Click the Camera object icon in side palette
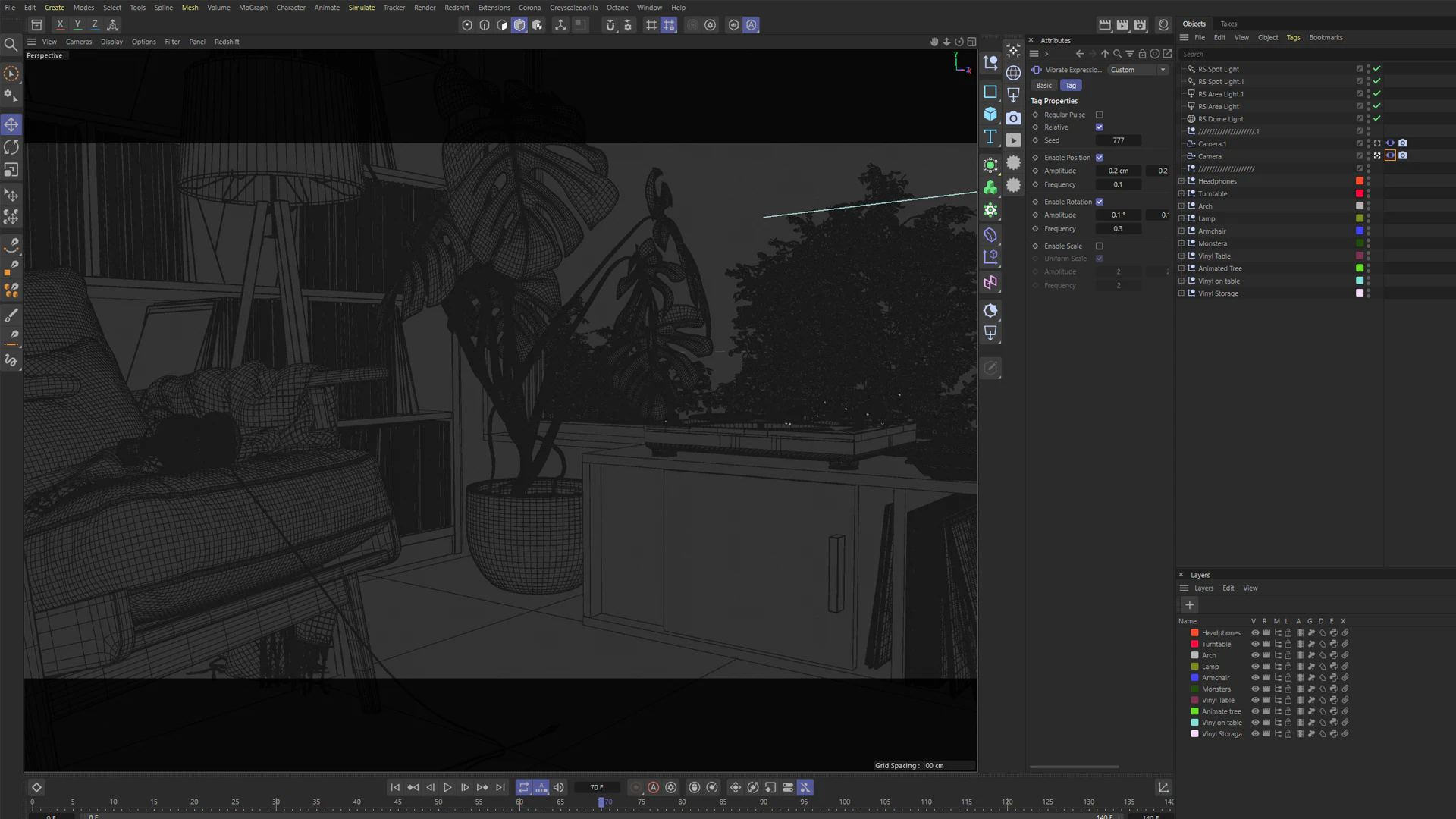 (1013, 118)
